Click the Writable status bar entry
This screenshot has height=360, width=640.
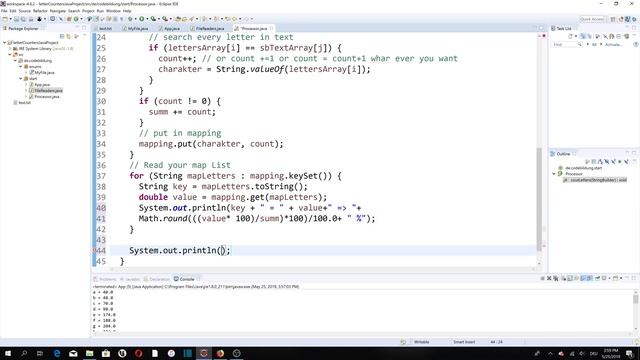click(422, 342)
